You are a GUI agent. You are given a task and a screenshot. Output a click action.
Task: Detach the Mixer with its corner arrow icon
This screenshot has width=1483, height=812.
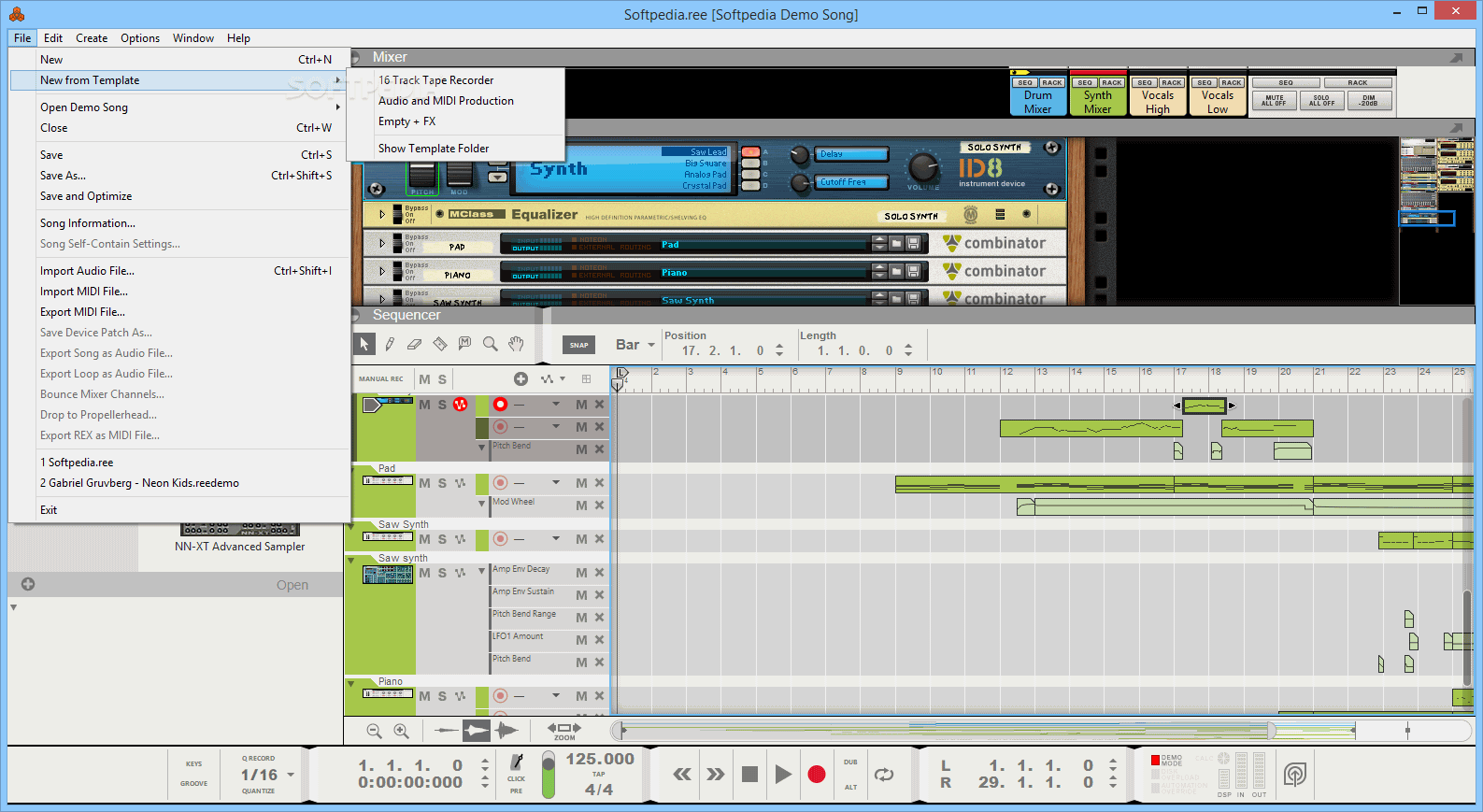pyautogui.click(x=1456, y=58)
